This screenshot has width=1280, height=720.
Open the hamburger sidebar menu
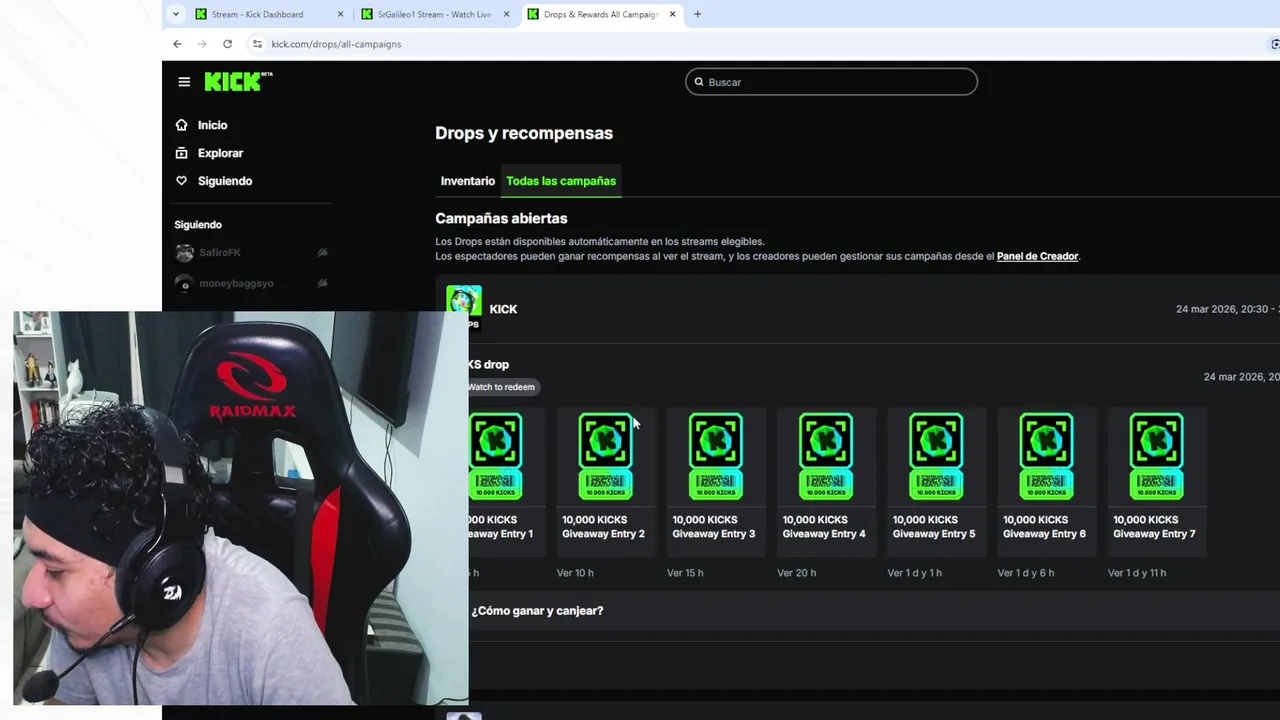[184, 82]
